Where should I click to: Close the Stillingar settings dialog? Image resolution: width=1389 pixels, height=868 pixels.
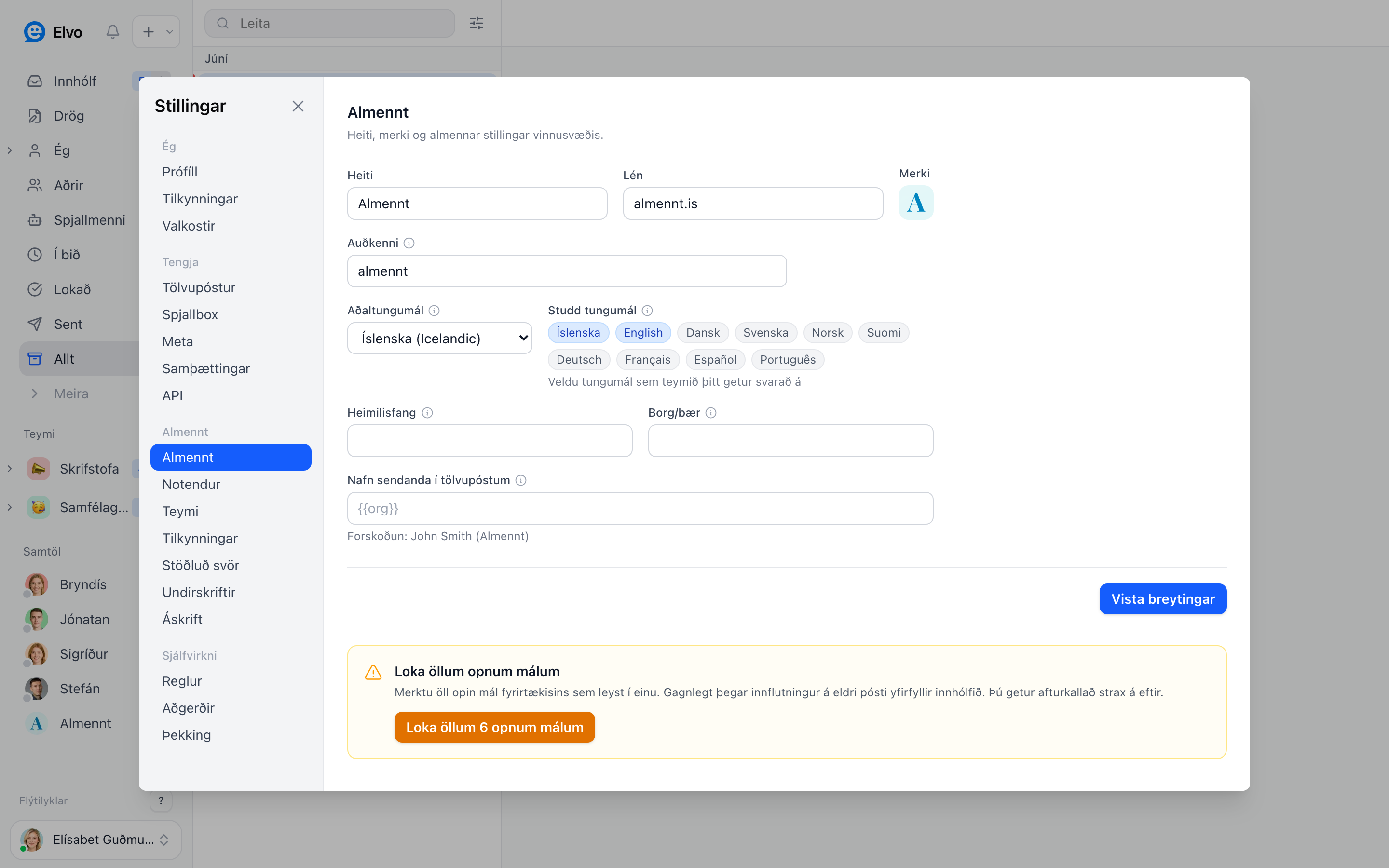coord(297,106)
